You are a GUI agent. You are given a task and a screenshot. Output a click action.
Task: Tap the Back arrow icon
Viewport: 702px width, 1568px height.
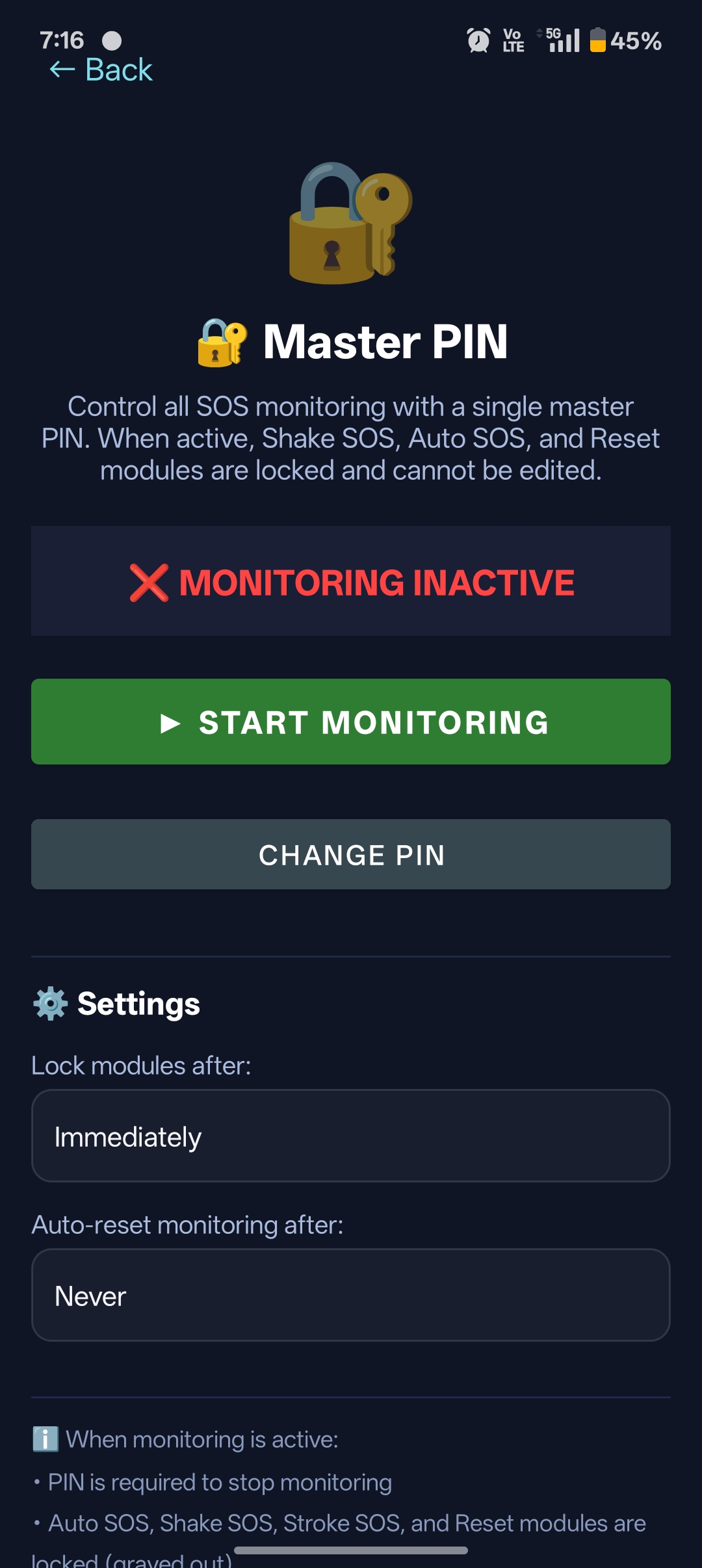click(x=62, y=70)
